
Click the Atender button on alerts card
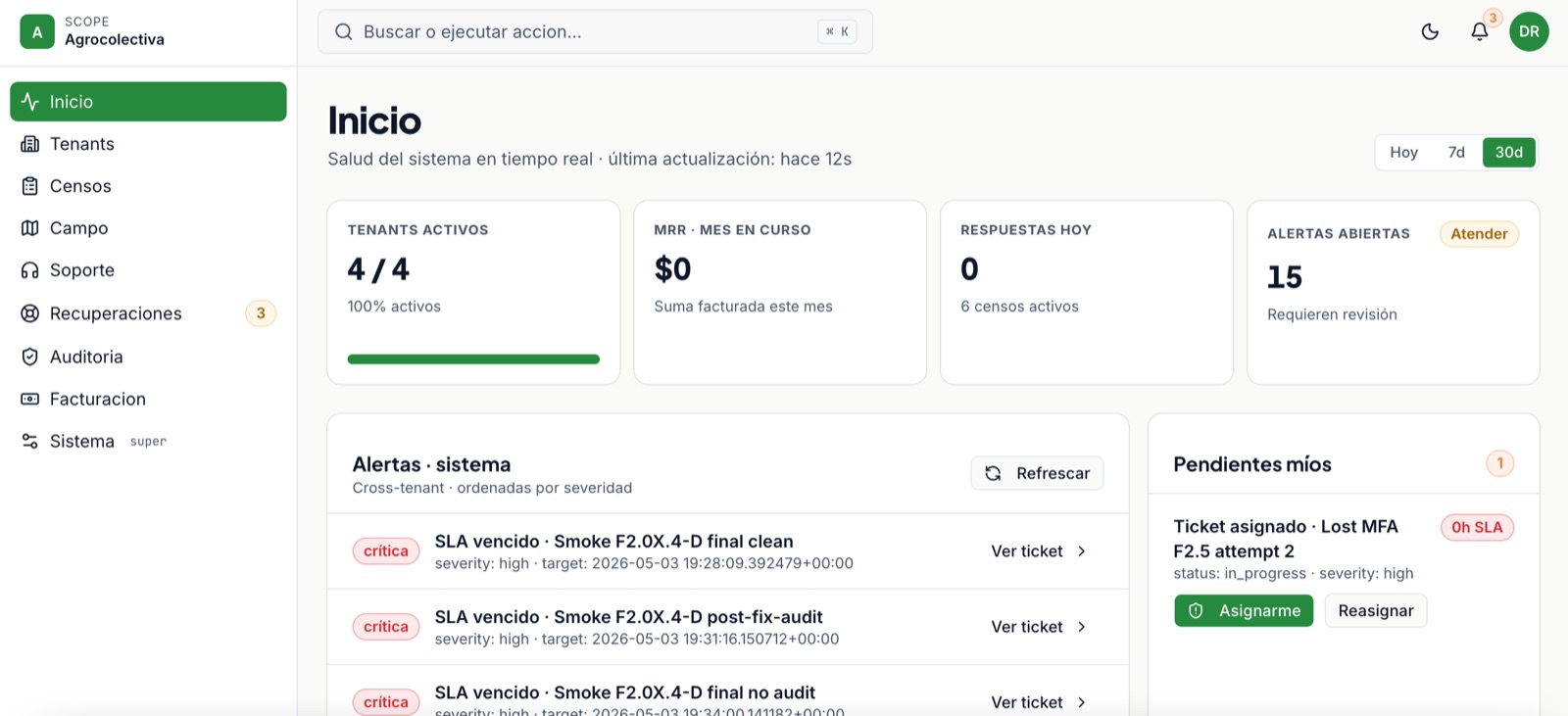coord(1479,234)
